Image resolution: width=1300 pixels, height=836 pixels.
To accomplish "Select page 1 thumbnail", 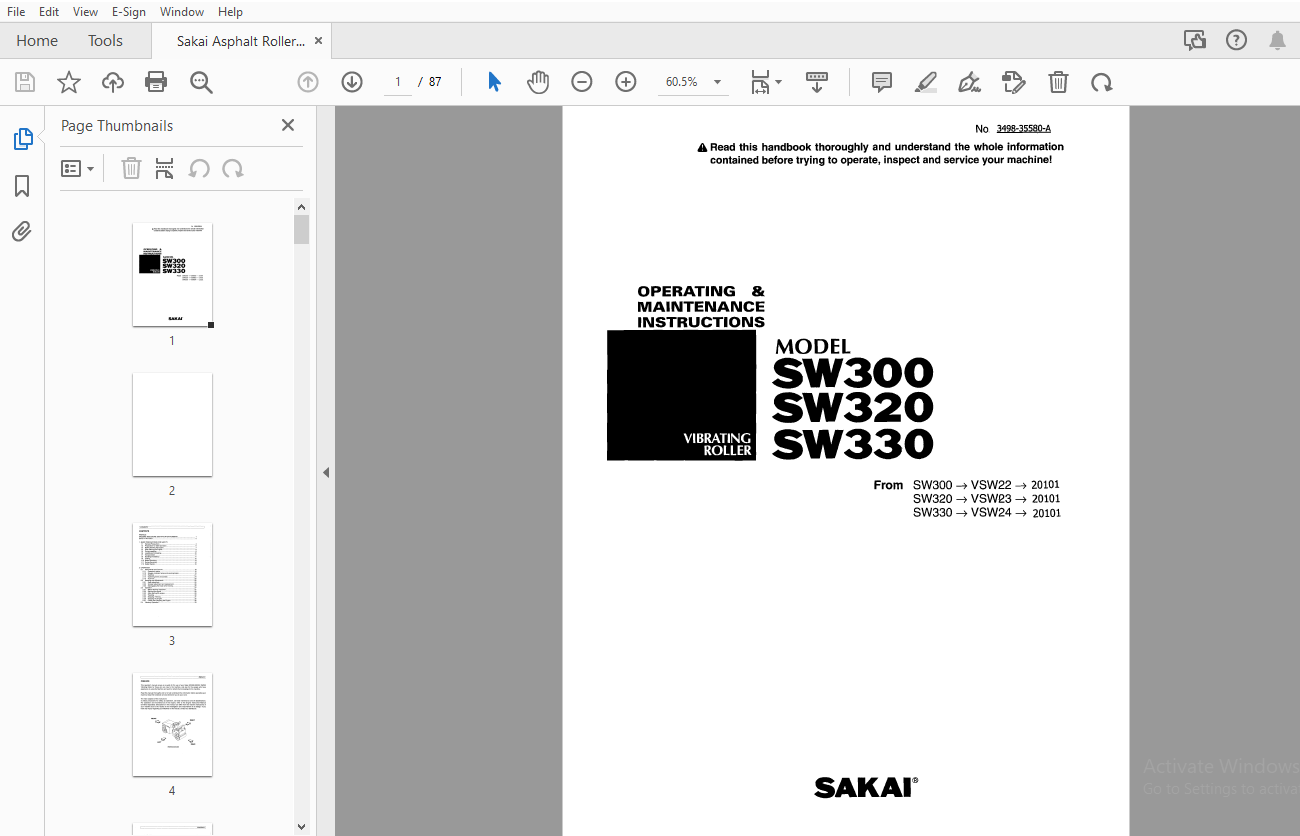I will point(172,275).
